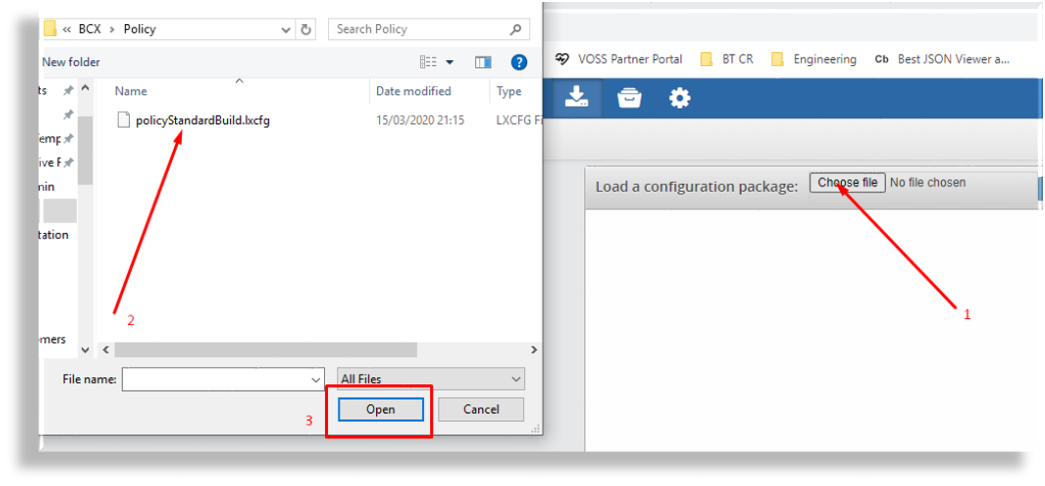The height and width of the screenshot is (486, 1045).
Task: Open the settings gear in blue toolbar
Action: (x=680, y=97)
